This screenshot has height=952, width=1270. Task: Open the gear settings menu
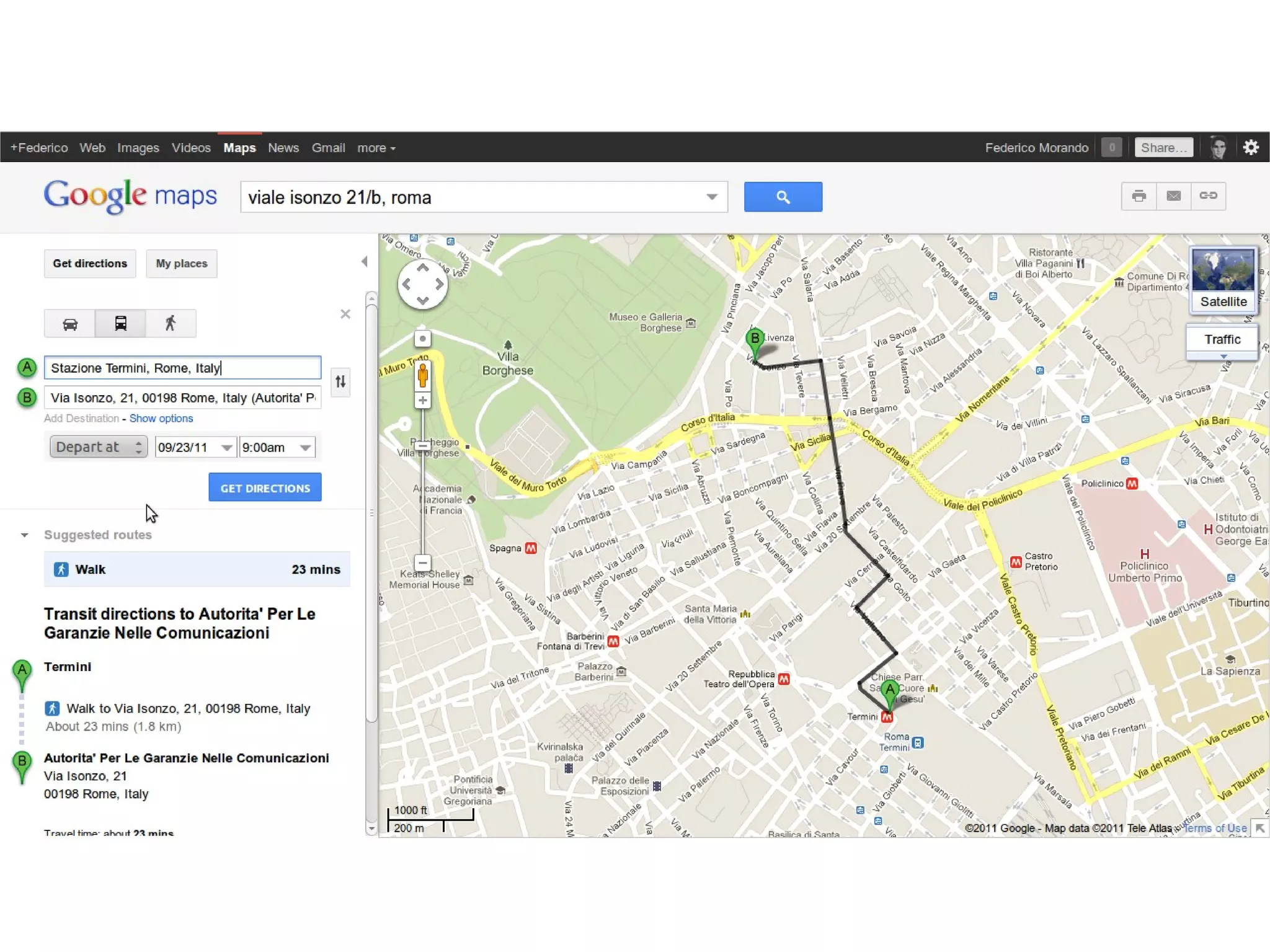(1251, 148)
